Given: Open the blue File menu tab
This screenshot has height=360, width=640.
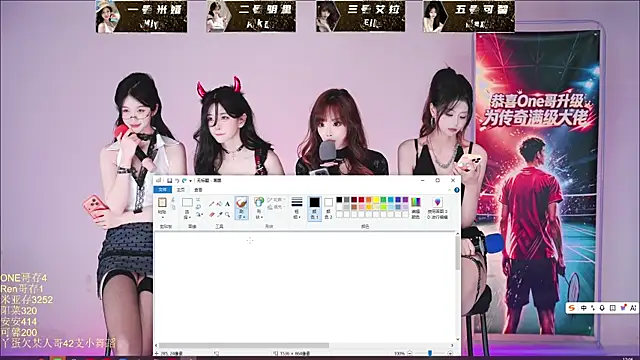Looking at the screenshot, I should 163,190.
